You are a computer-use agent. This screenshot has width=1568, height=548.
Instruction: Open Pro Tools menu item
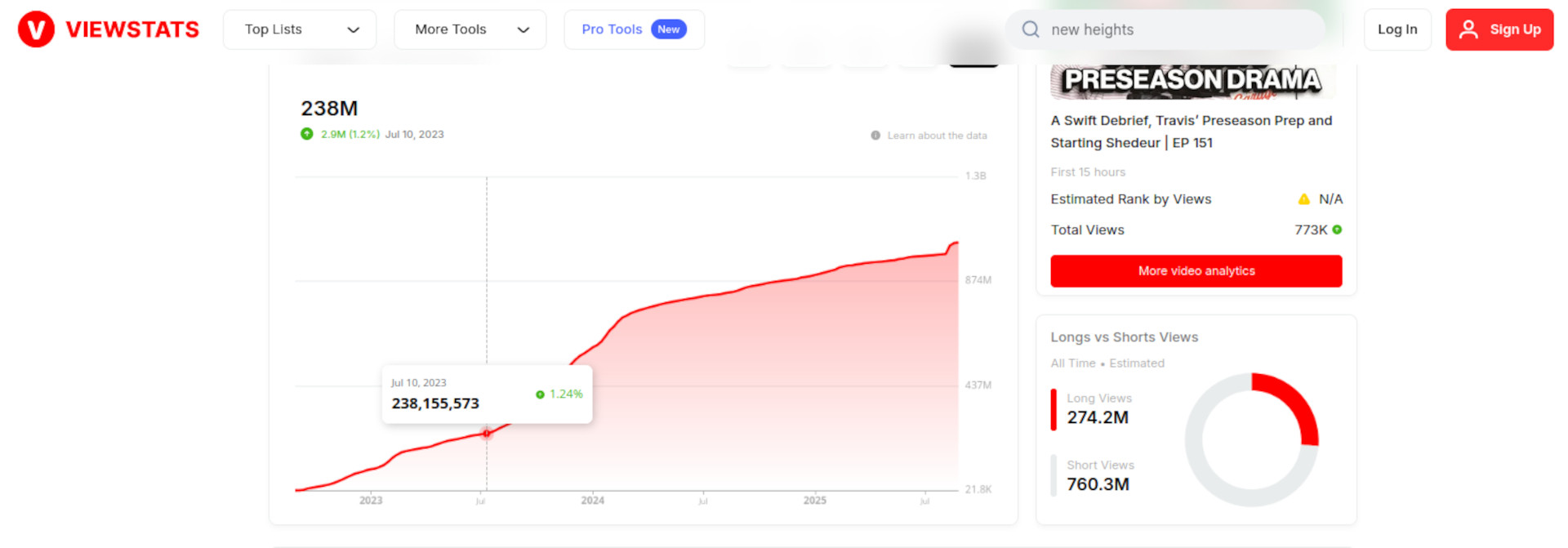tap(634, 29)
